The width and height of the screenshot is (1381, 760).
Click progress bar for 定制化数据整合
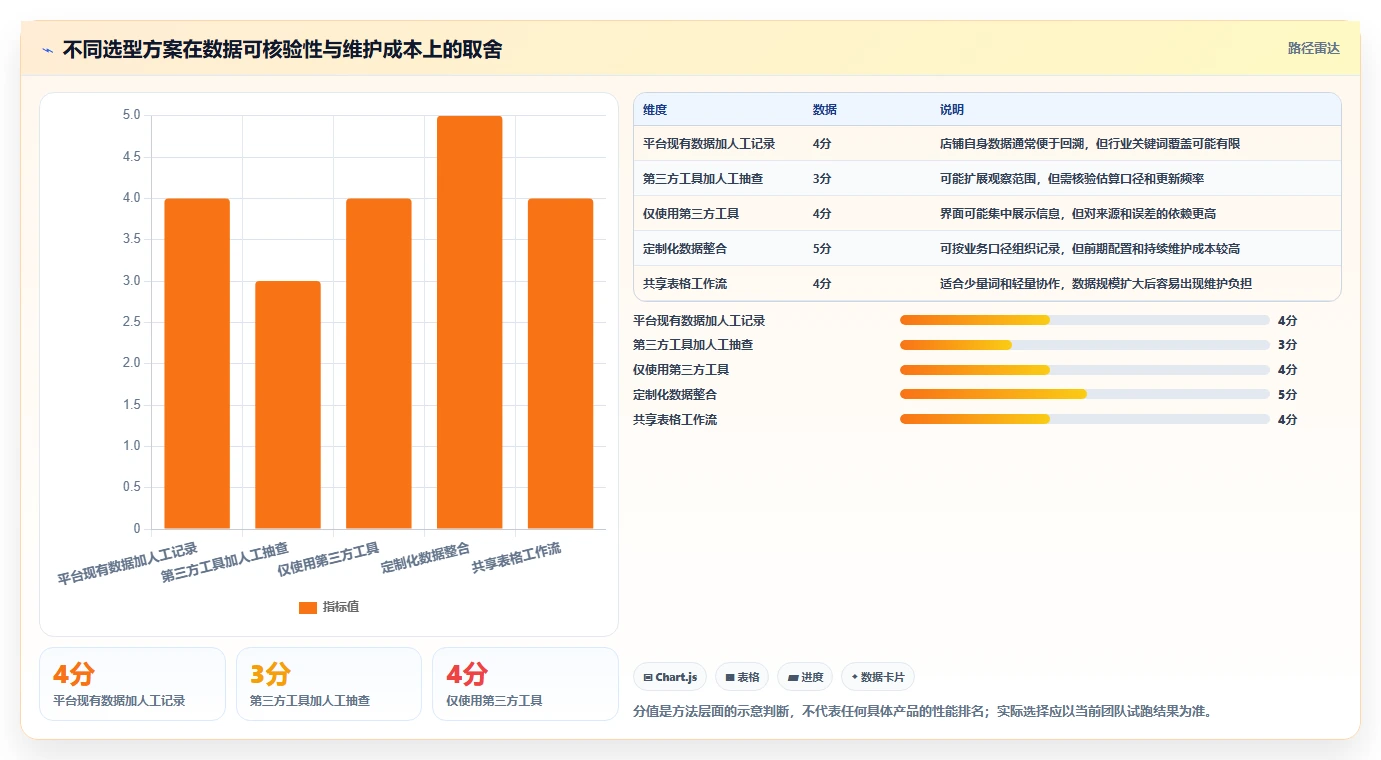[x=1085, y=395]
